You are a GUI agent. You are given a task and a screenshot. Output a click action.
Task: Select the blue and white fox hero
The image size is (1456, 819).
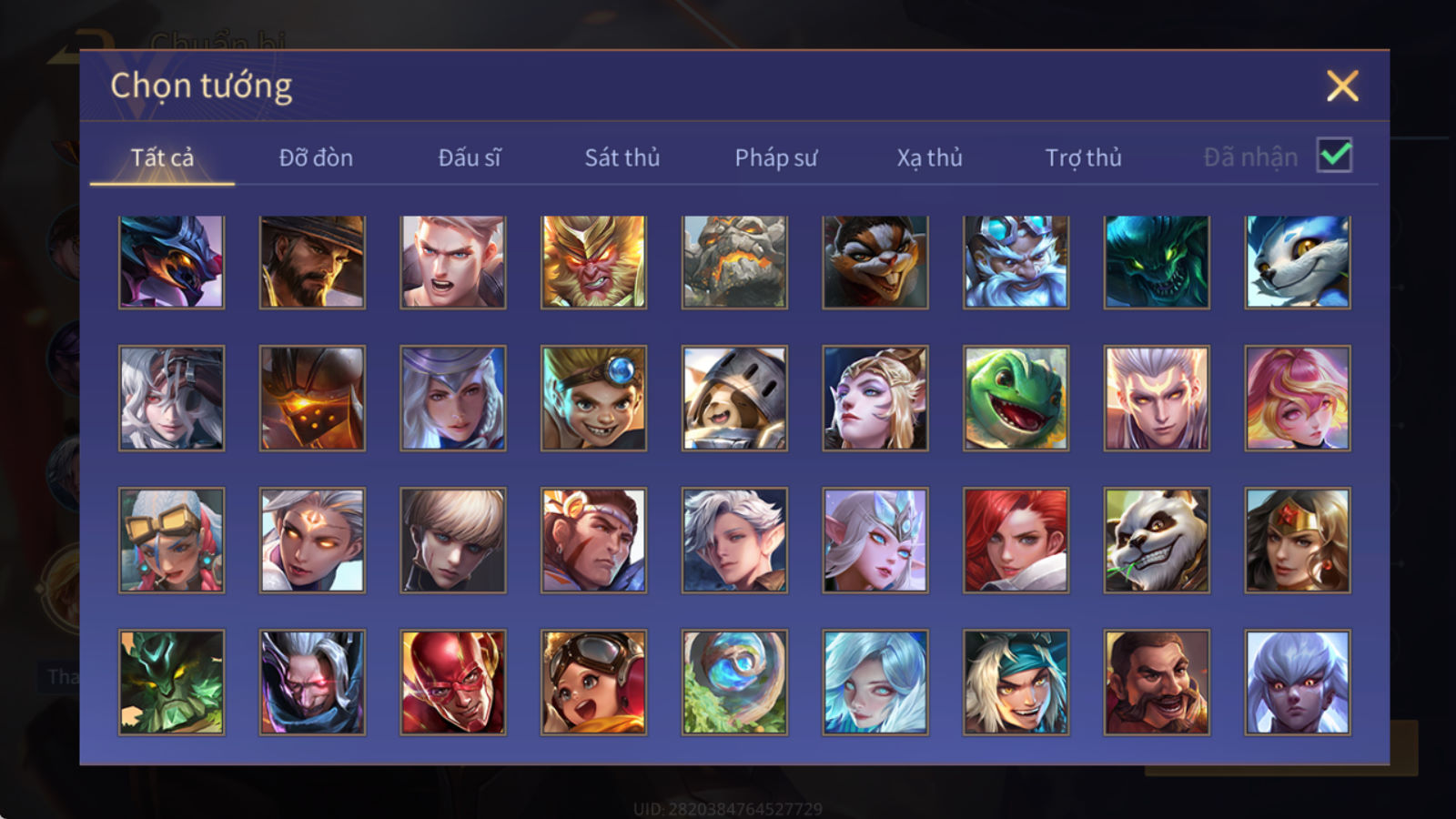pyautogui.click(x=1298, y=262)
